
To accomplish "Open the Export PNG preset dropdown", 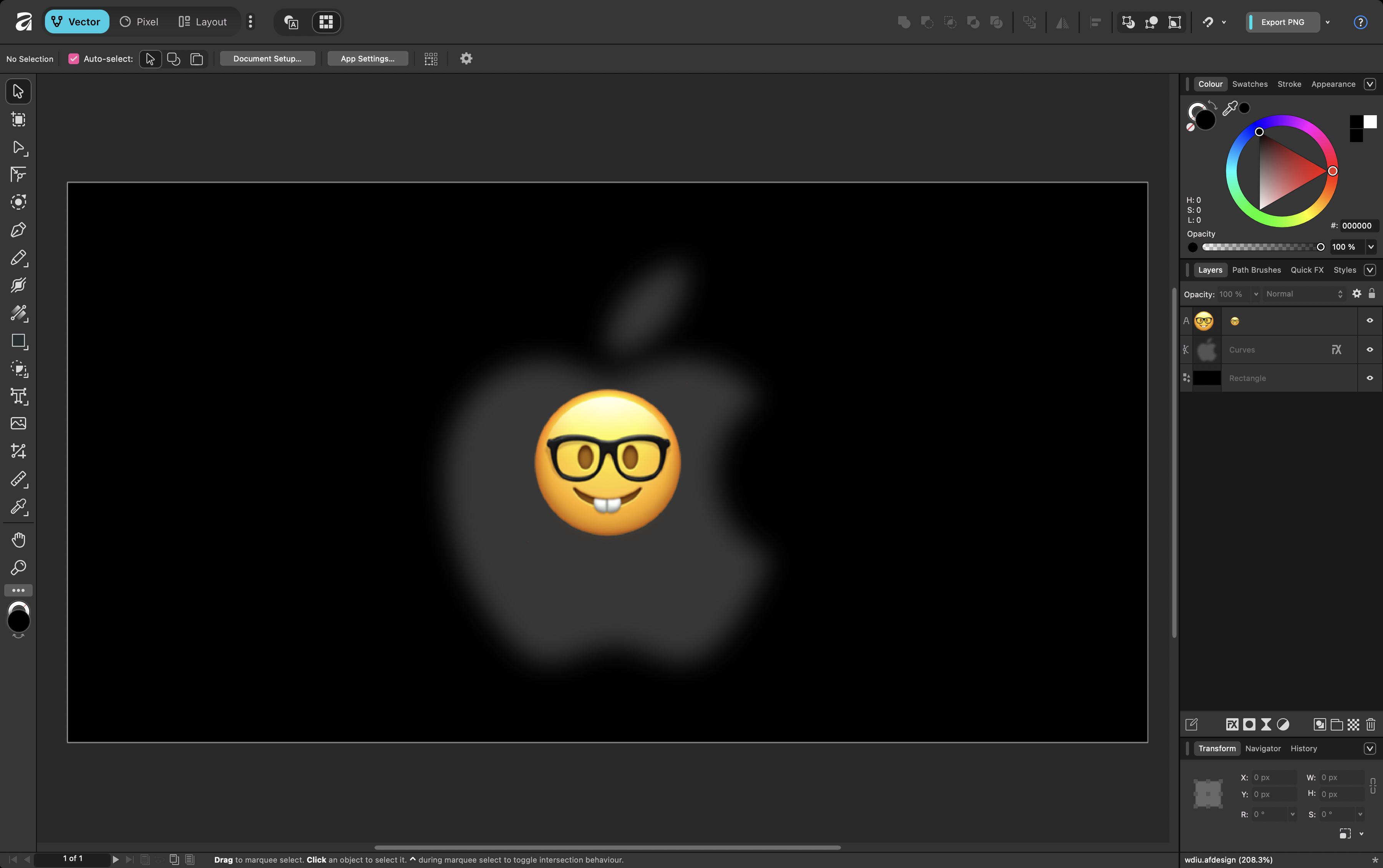I will [1328, 22].
